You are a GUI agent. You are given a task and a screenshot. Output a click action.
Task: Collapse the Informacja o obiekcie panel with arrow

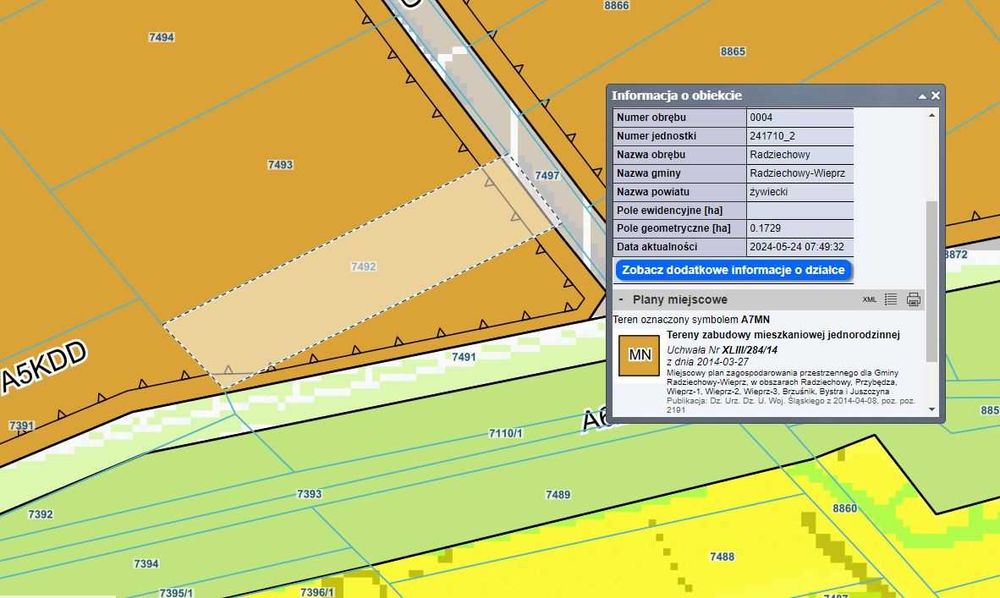(922, 96)
